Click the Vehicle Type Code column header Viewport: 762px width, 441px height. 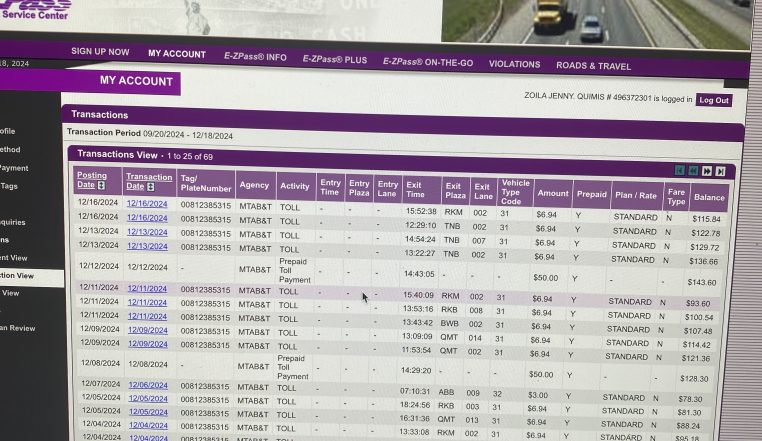(x=516, y=192)
